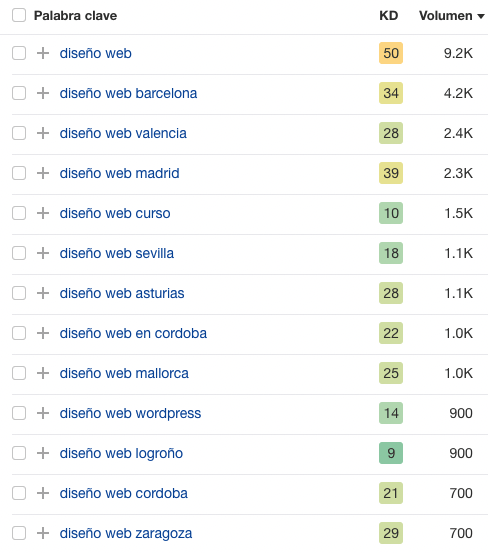Image resolution: width=488 pixels, height=553 pixels.
Task: Click the 9.2K volume value
Action: (x=458, y=53)
